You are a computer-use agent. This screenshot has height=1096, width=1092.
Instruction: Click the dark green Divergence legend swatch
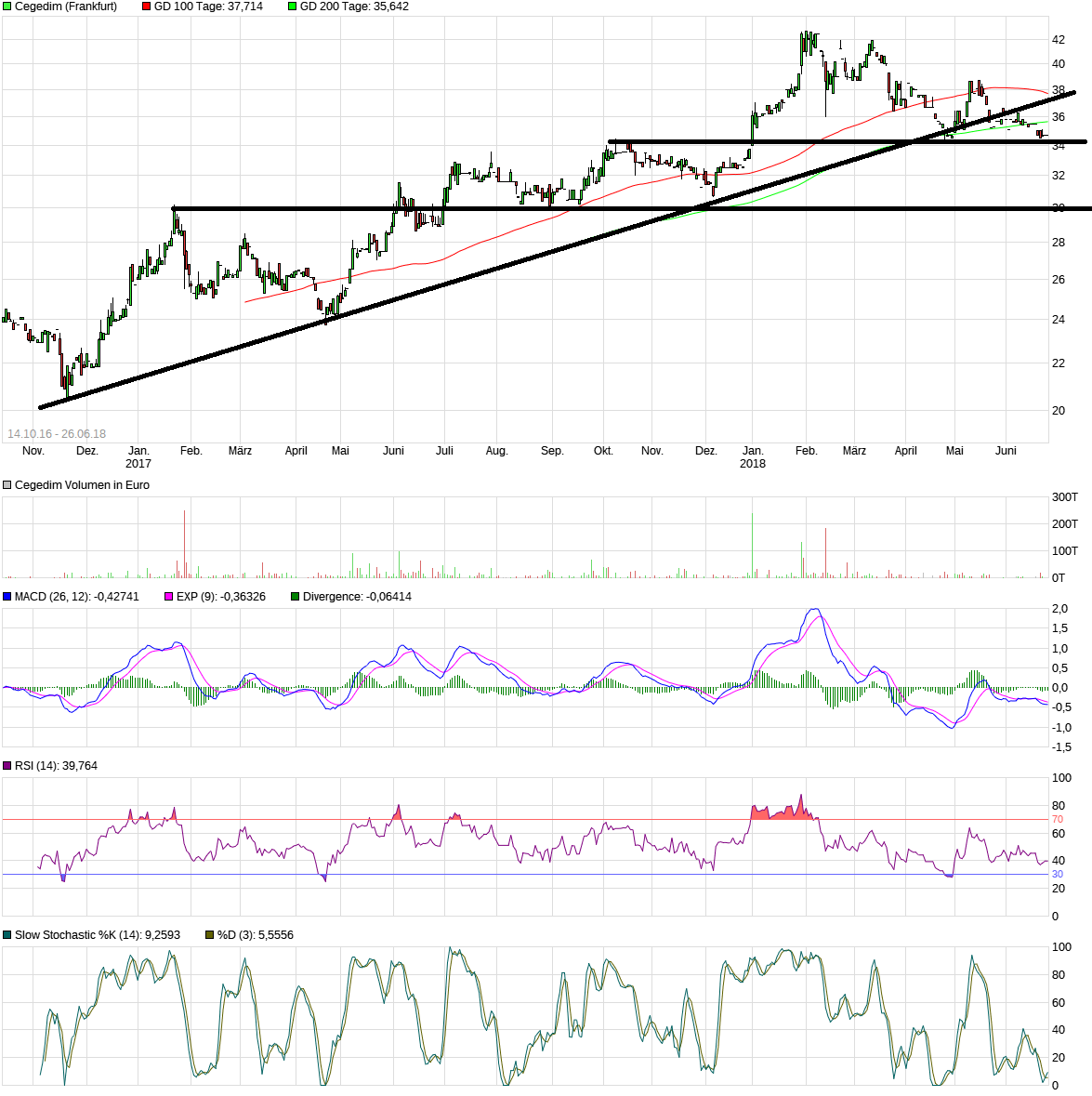click(295, 597)
